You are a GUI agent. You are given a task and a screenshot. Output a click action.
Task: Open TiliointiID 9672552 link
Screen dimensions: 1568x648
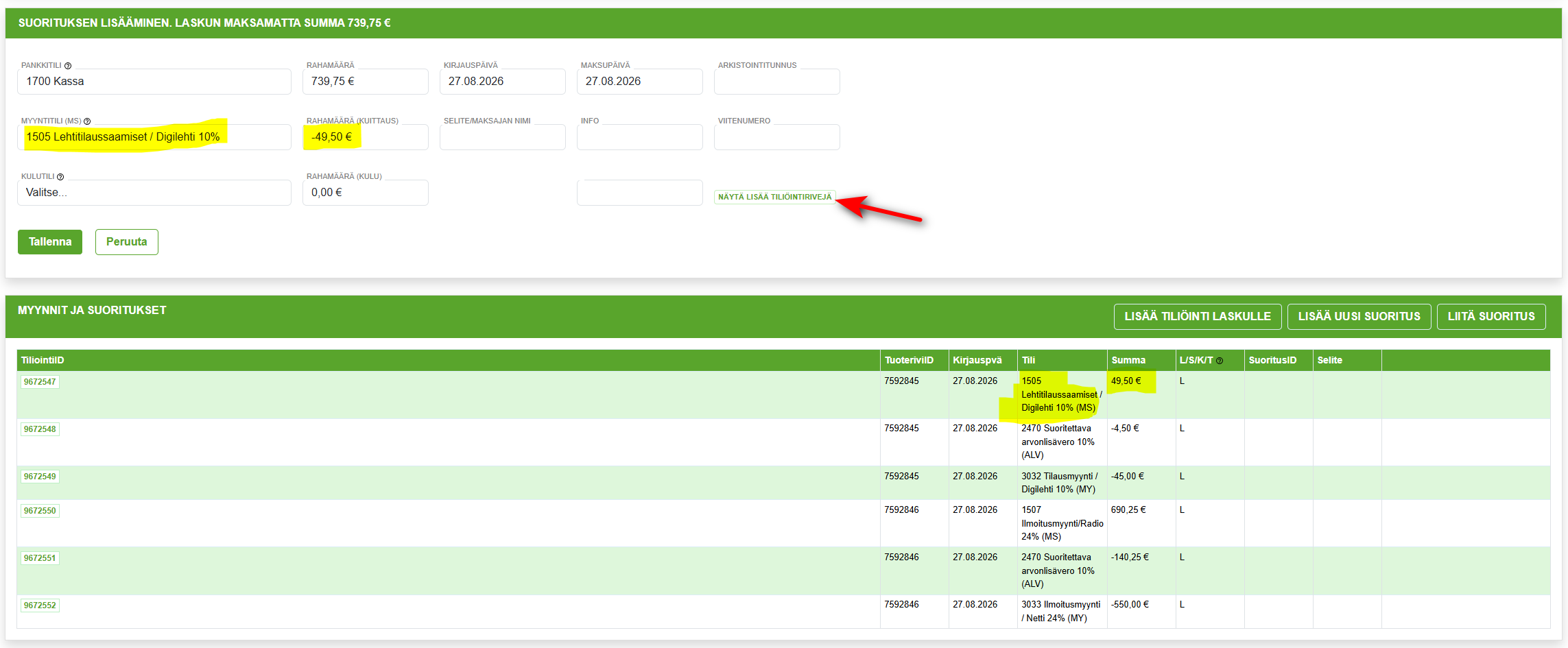click(40, 605)
